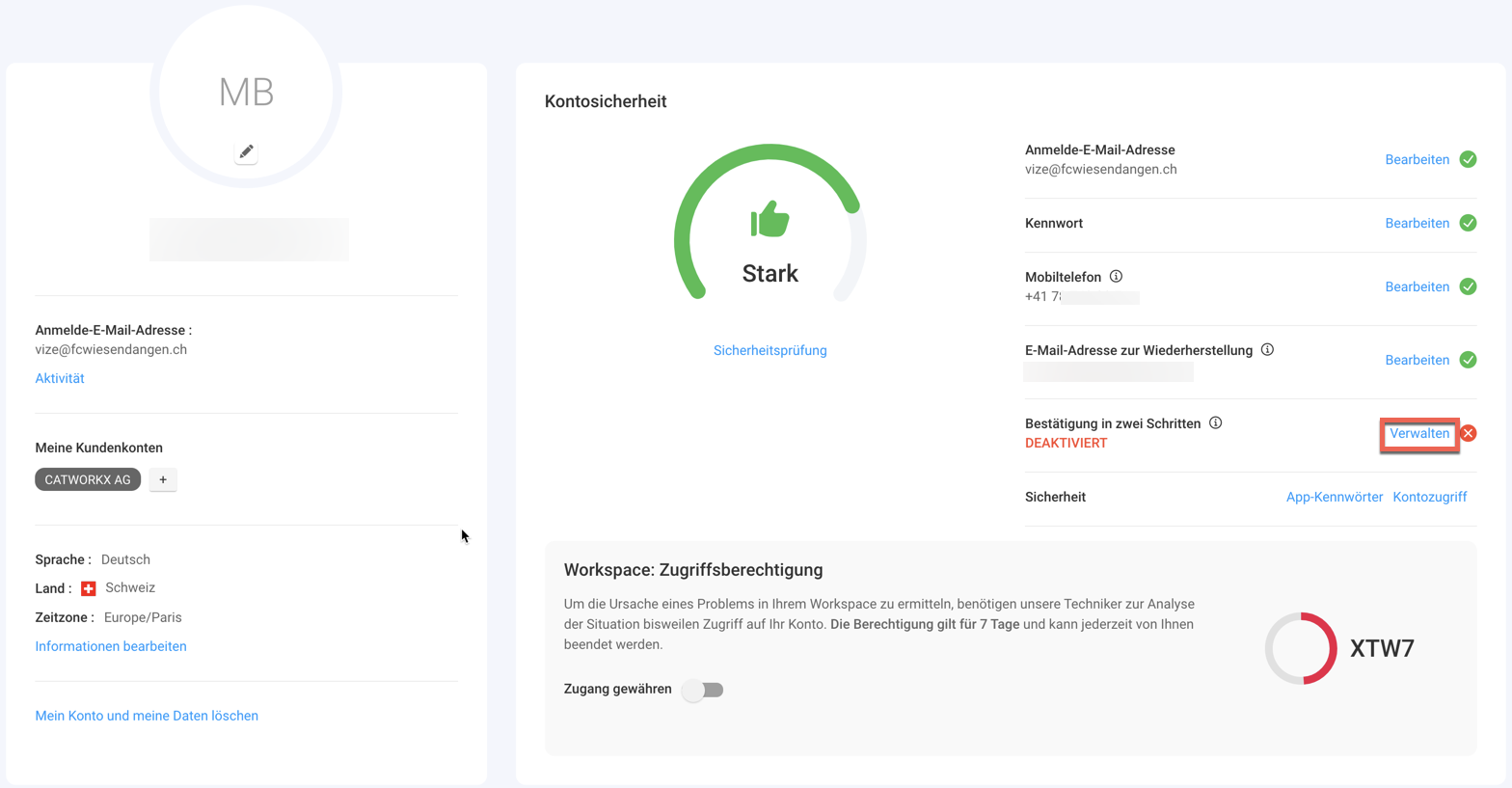This screenshot has width=1512, height=788.
Task: Enable the Zugang gewähren toggle switch
Action: coord(703,690)
